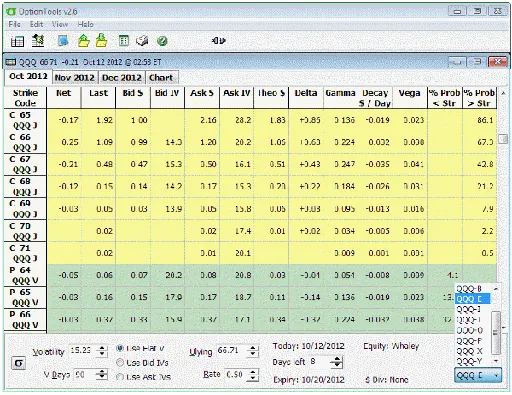Screen dimensions: 512x395
Task: Switch to the Dec 2012 tab
Action: 122,78
